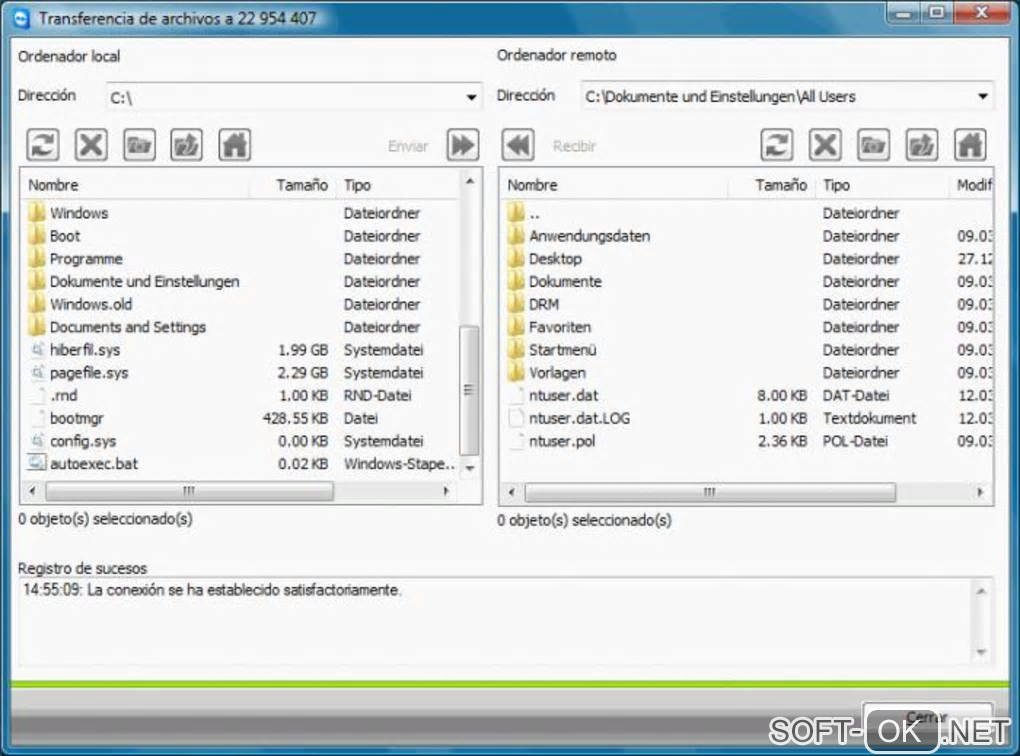Refresh the remote computer file list
This screenshot has height=756, width=1020.
[x=777, y=144]
